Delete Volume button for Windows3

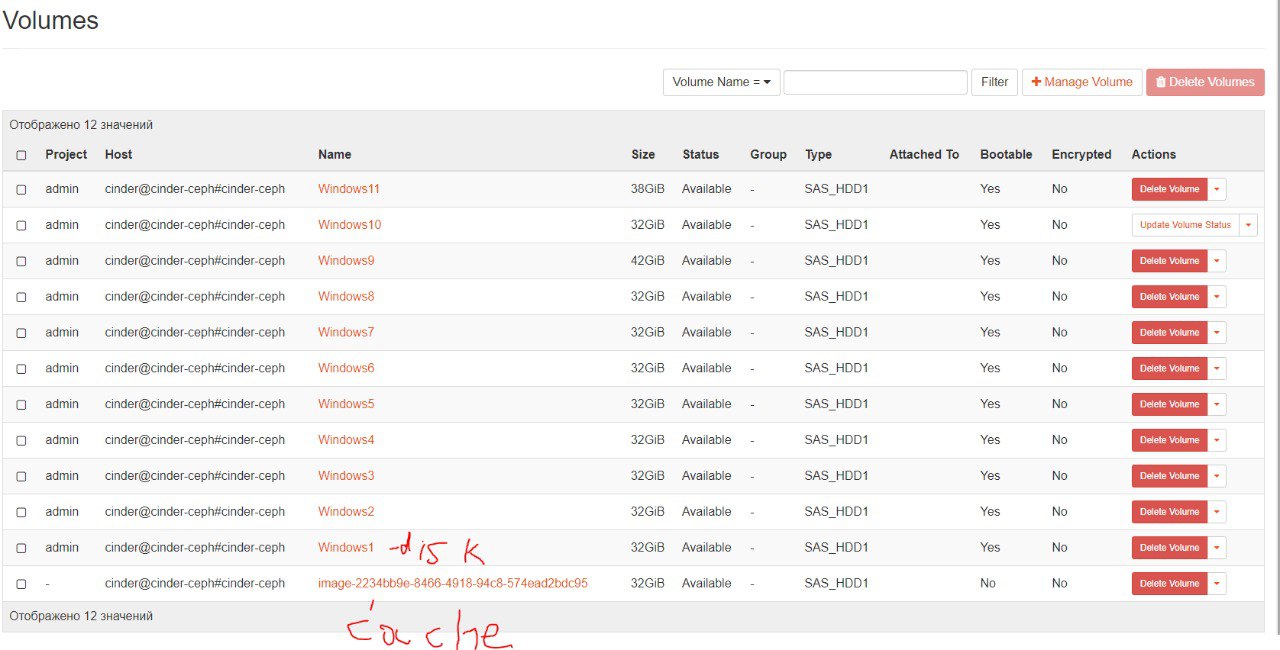pos(1170,476)
